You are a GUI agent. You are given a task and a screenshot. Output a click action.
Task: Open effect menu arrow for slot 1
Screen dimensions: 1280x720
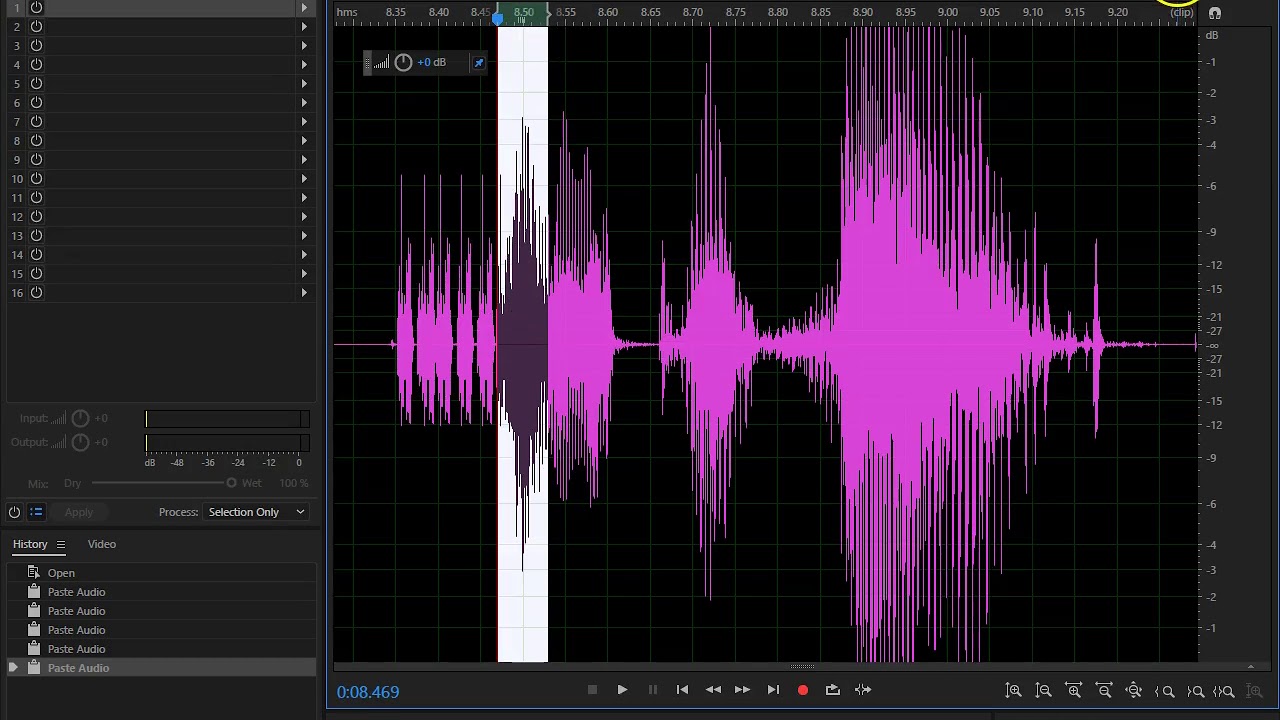304,7
